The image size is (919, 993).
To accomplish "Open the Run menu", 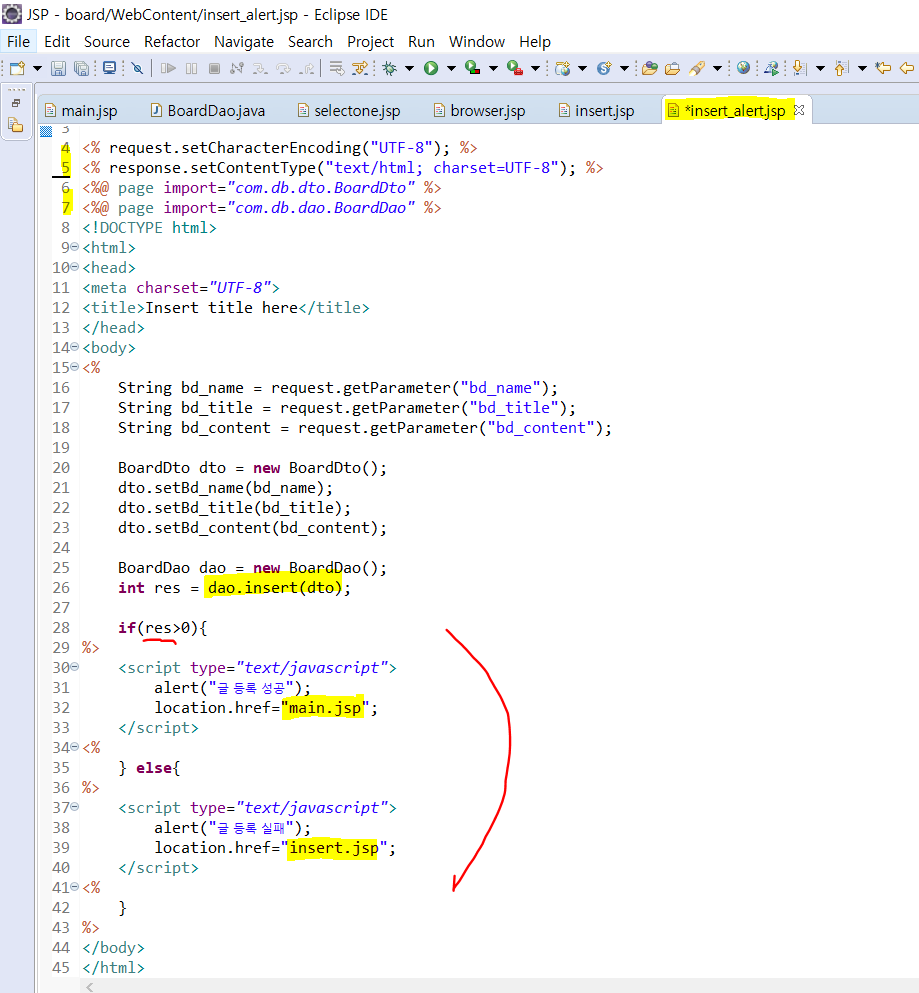I will (x=421, y=42).
